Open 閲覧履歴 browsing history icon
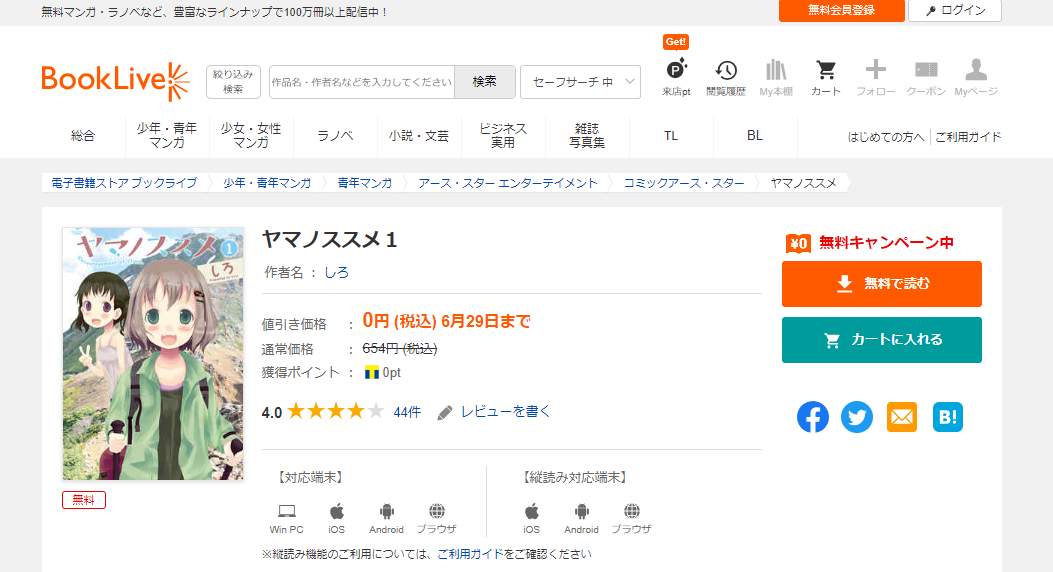Screen dimensions: 1053x572 (726, 71)
